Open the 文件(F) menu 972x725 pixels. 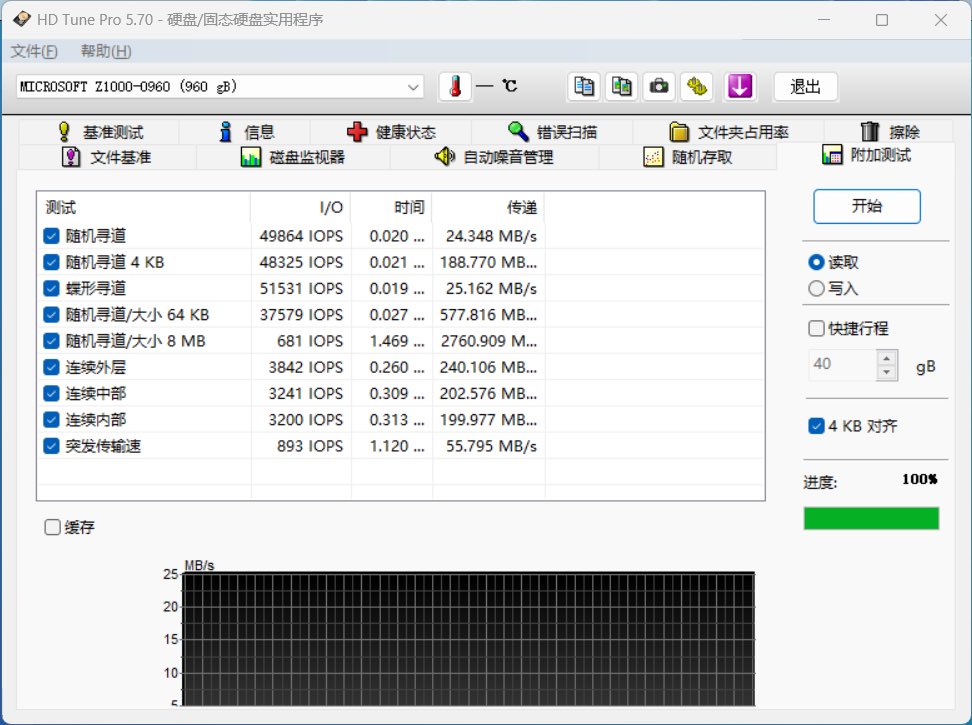tap(34, 51)
